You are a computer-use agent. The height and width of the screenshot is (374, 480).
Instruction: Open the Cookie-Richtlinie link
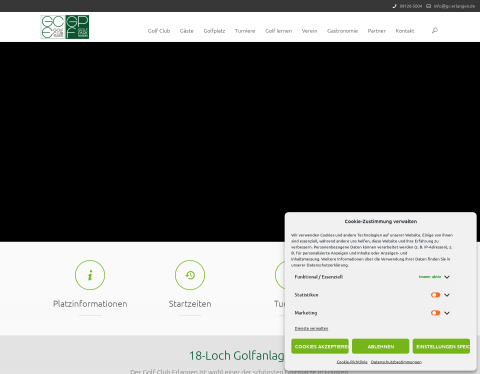click(352, 362)
